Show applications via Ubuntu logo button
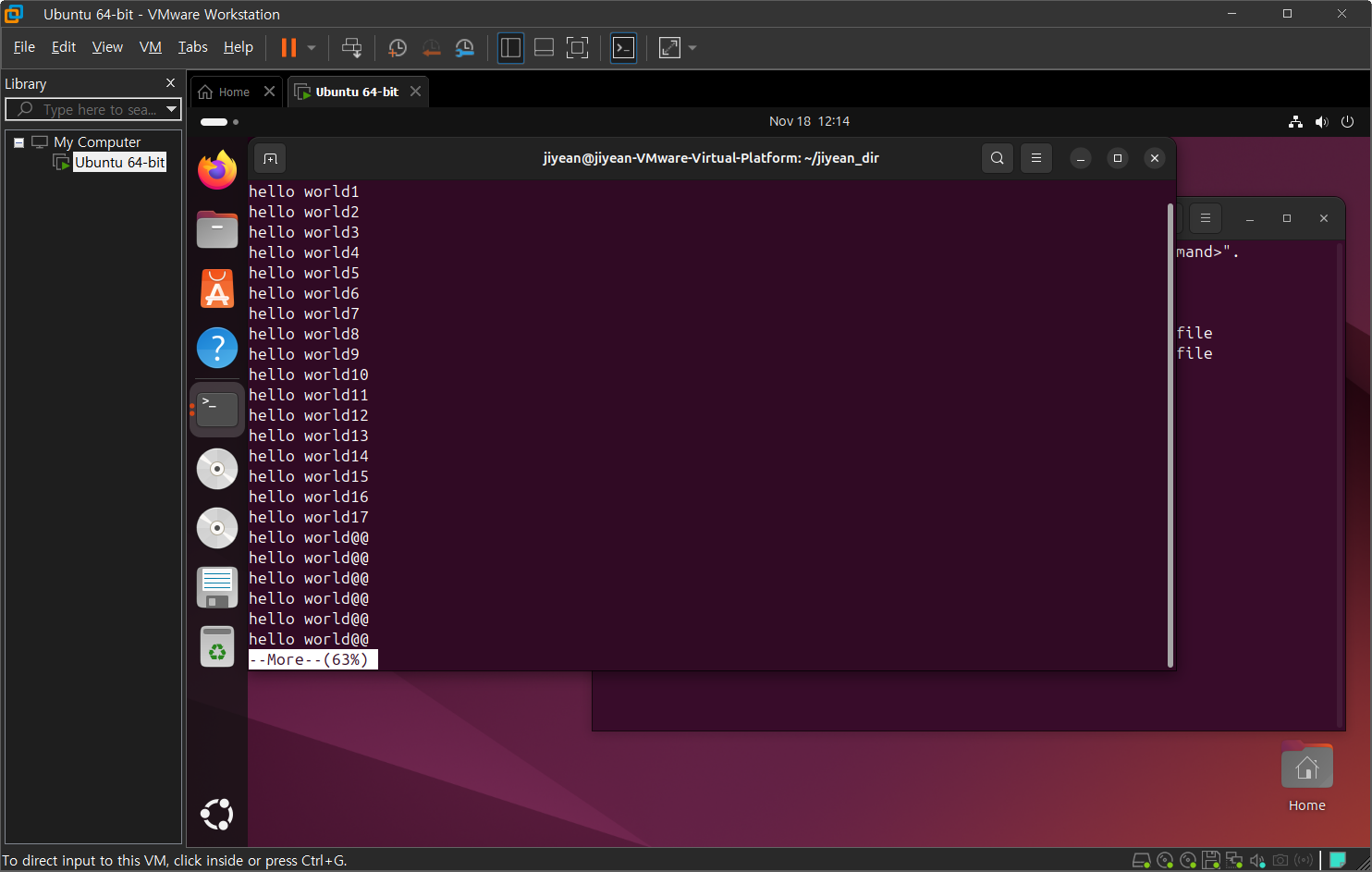The width and height of the screenshot is (1372, 872). [217, 815]
